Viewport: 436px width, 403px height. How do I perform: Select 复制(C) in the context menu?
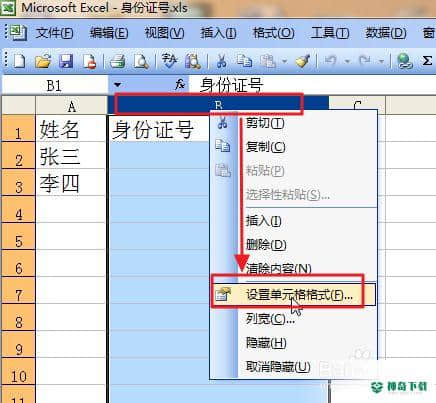(x=265, y=147)
